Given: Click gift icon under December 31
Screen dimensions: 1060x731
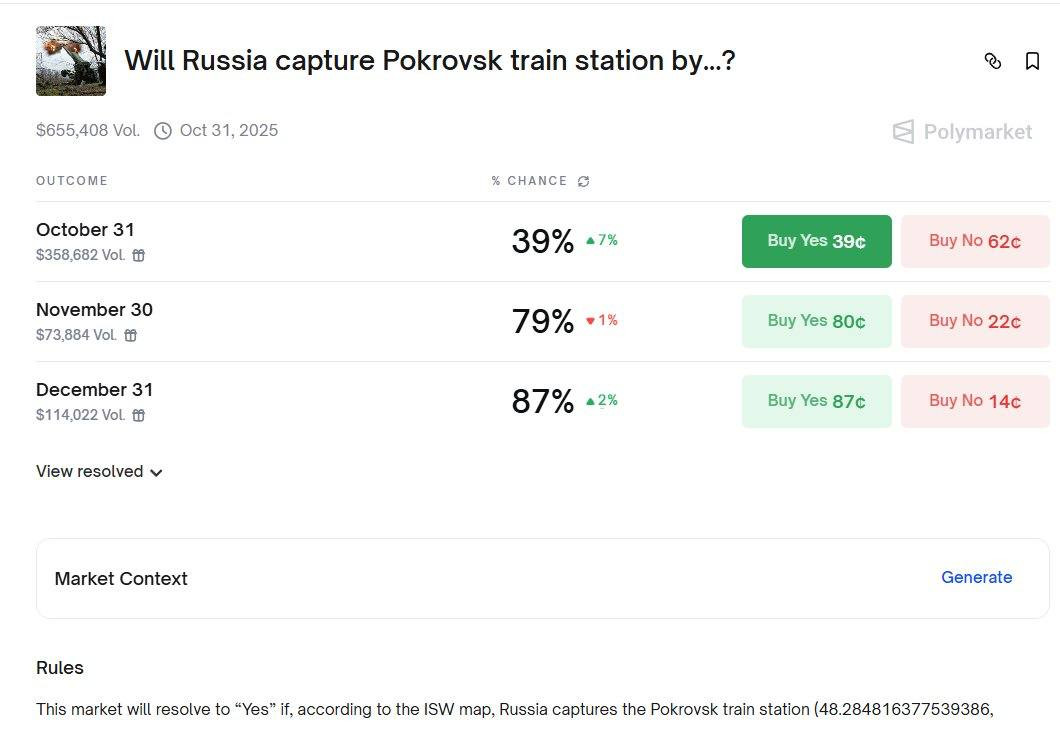Looking at the screenshot, I should click(139, 415).
